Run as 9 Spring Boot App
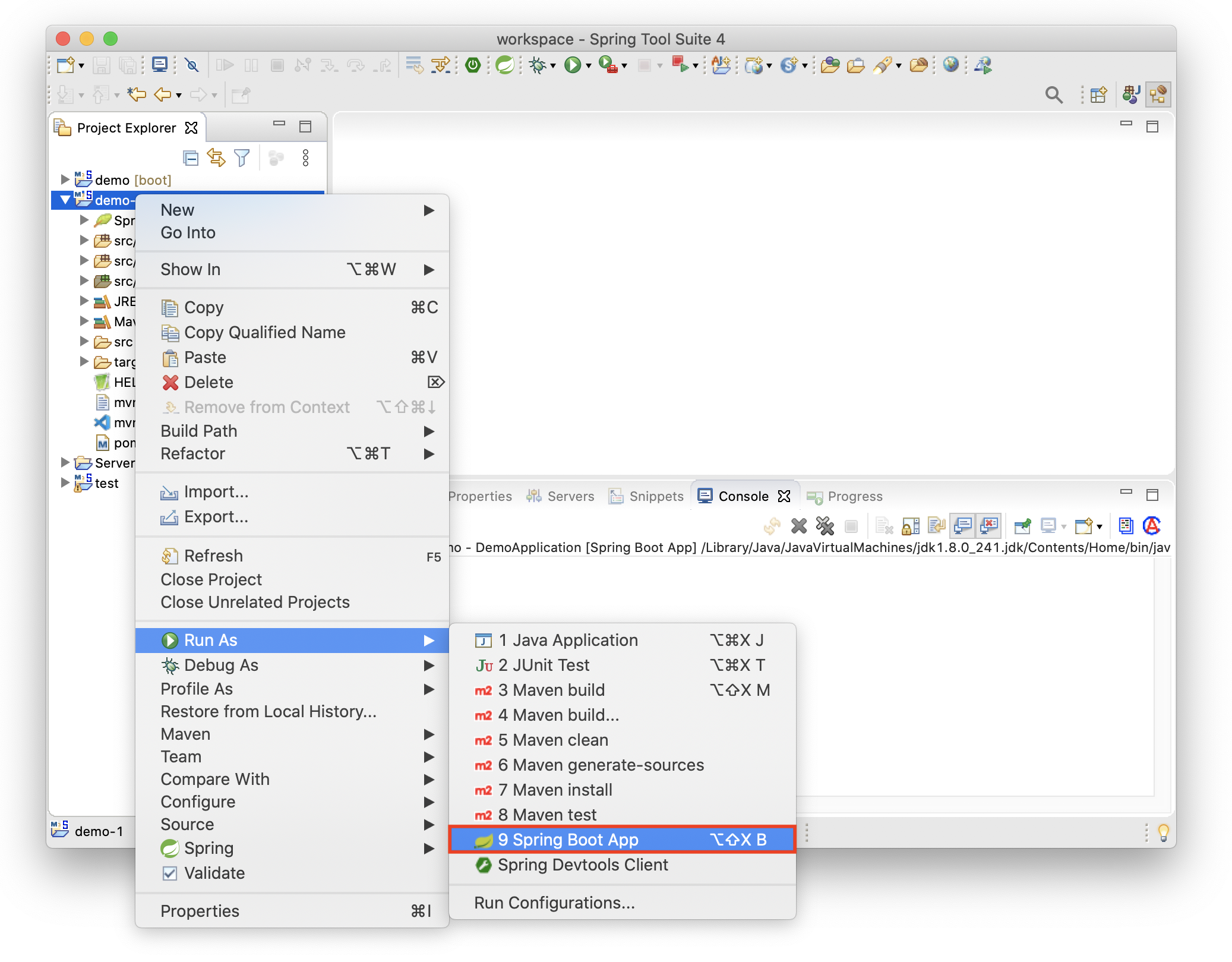The width and height of the screenshot is (1232, 962). point(622,840)
